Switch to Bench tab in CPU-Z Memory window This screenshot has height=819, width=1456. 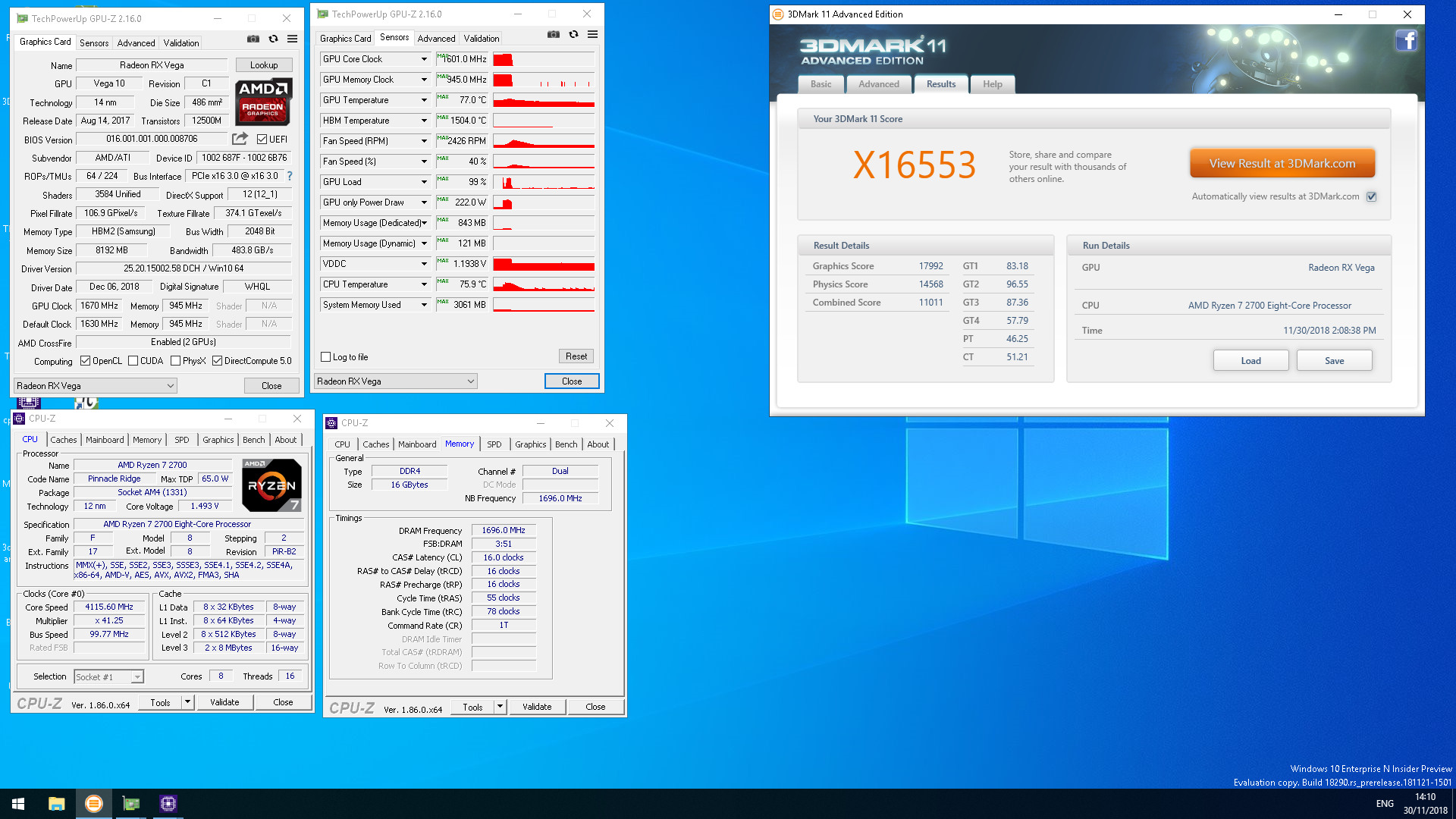click(x=566, y=444)
